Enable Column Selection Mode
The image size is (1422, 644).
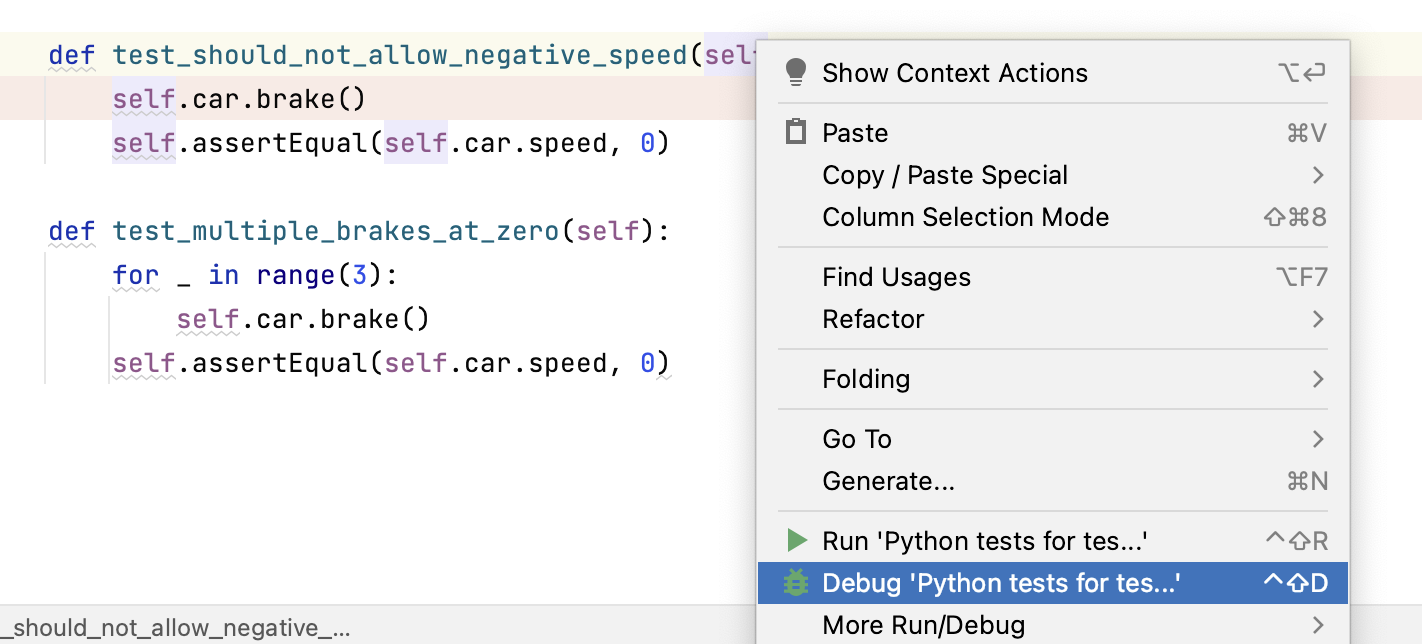pos(965,217)
